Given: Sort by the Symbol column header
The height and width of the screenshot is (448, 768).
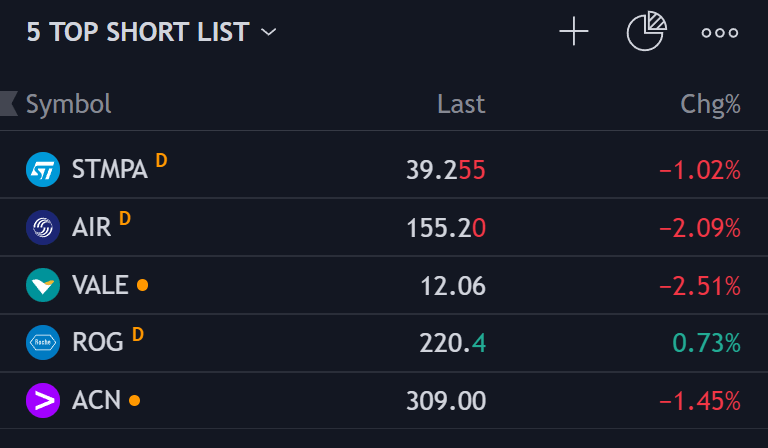Looking at the screenshot, I should point(69,104).
